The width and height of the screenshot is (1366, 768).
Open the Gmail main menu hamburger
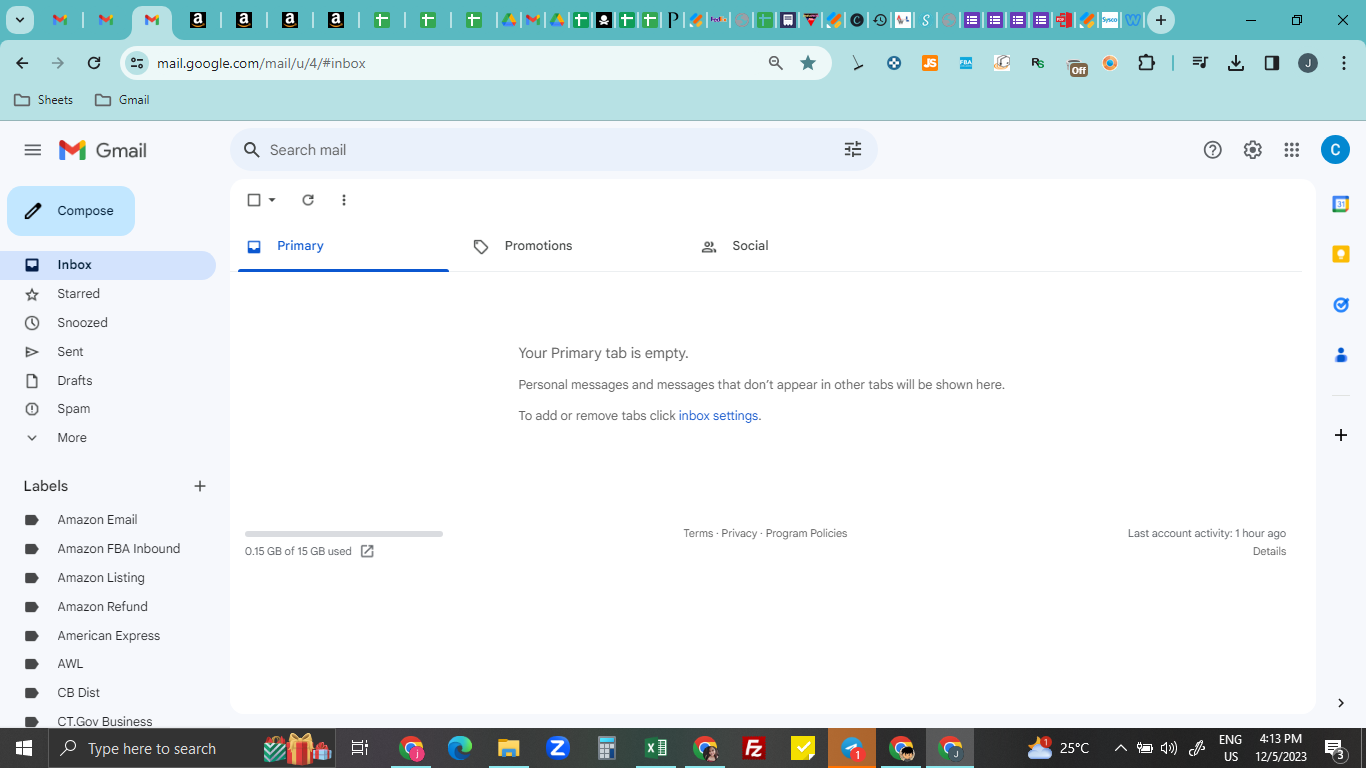[33, 150]
